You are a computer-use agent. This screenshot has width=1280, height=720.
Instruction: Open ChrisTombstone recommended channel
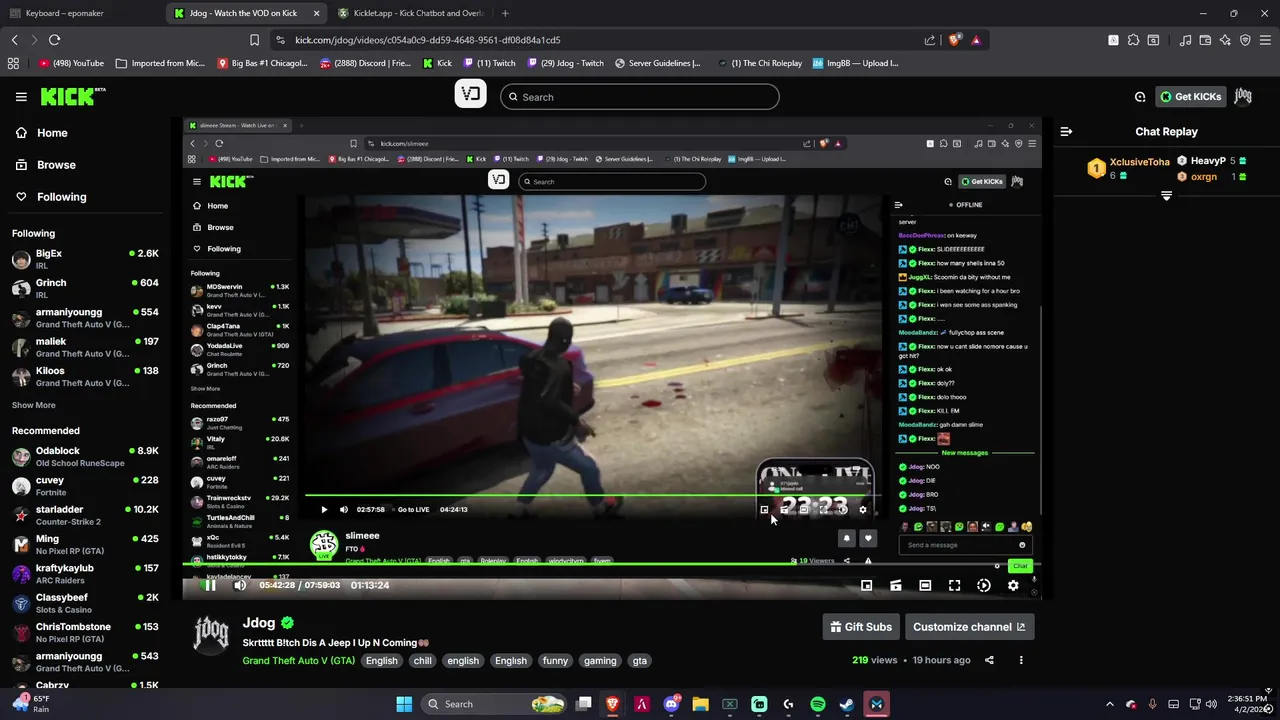point(85,632)
